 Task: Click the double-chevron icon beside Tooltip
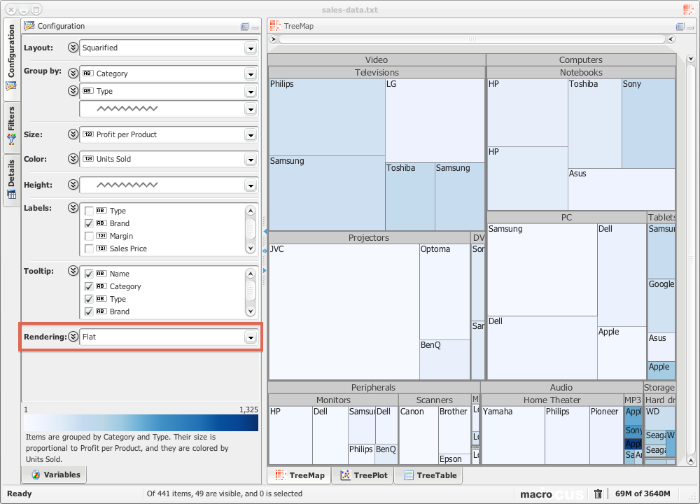pos(73,271)
